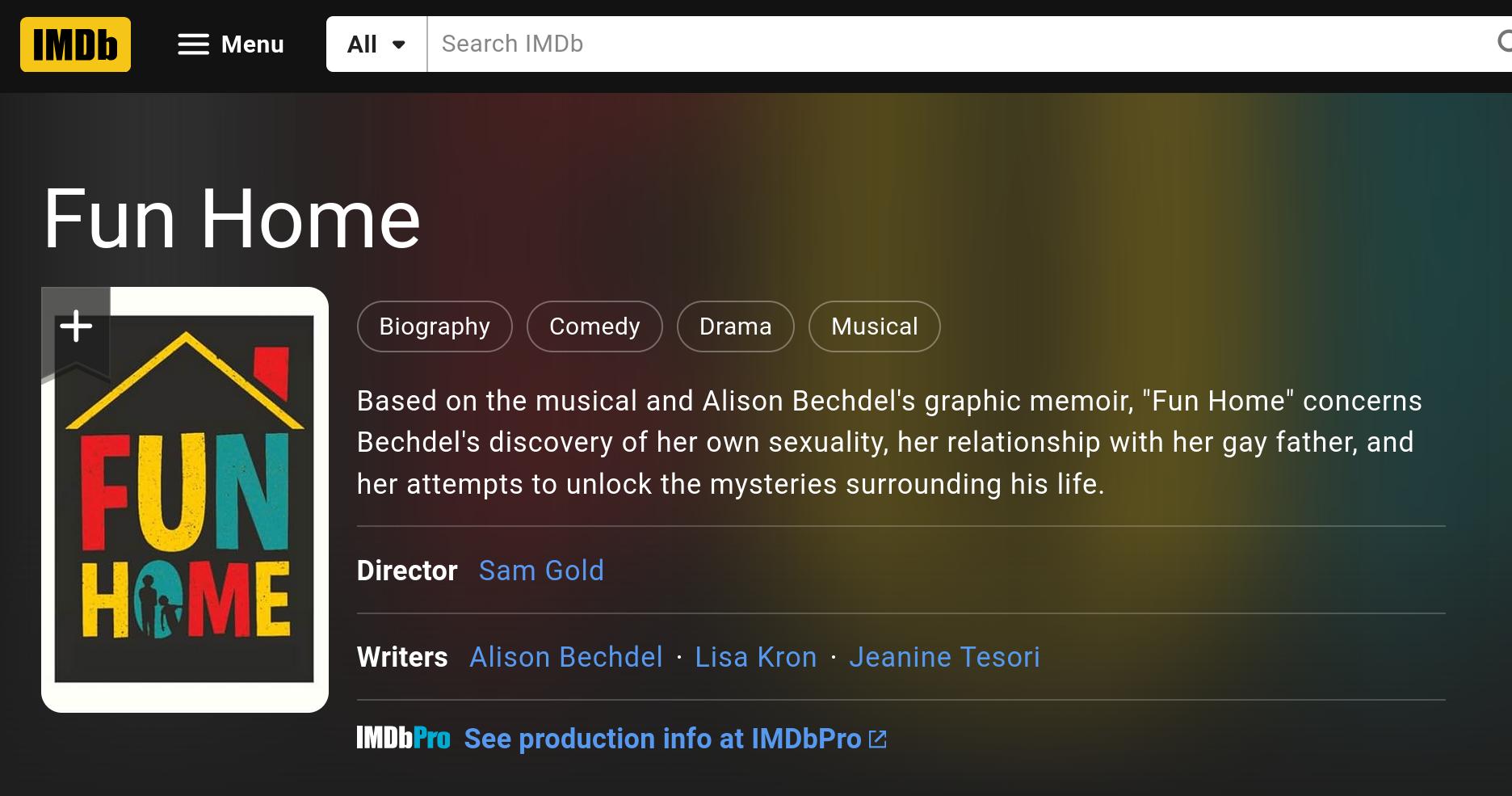1512x796 pixels.
Task: Click the dropdown arrow next to All
Action: pyautogui.click(x=398, y=44)
